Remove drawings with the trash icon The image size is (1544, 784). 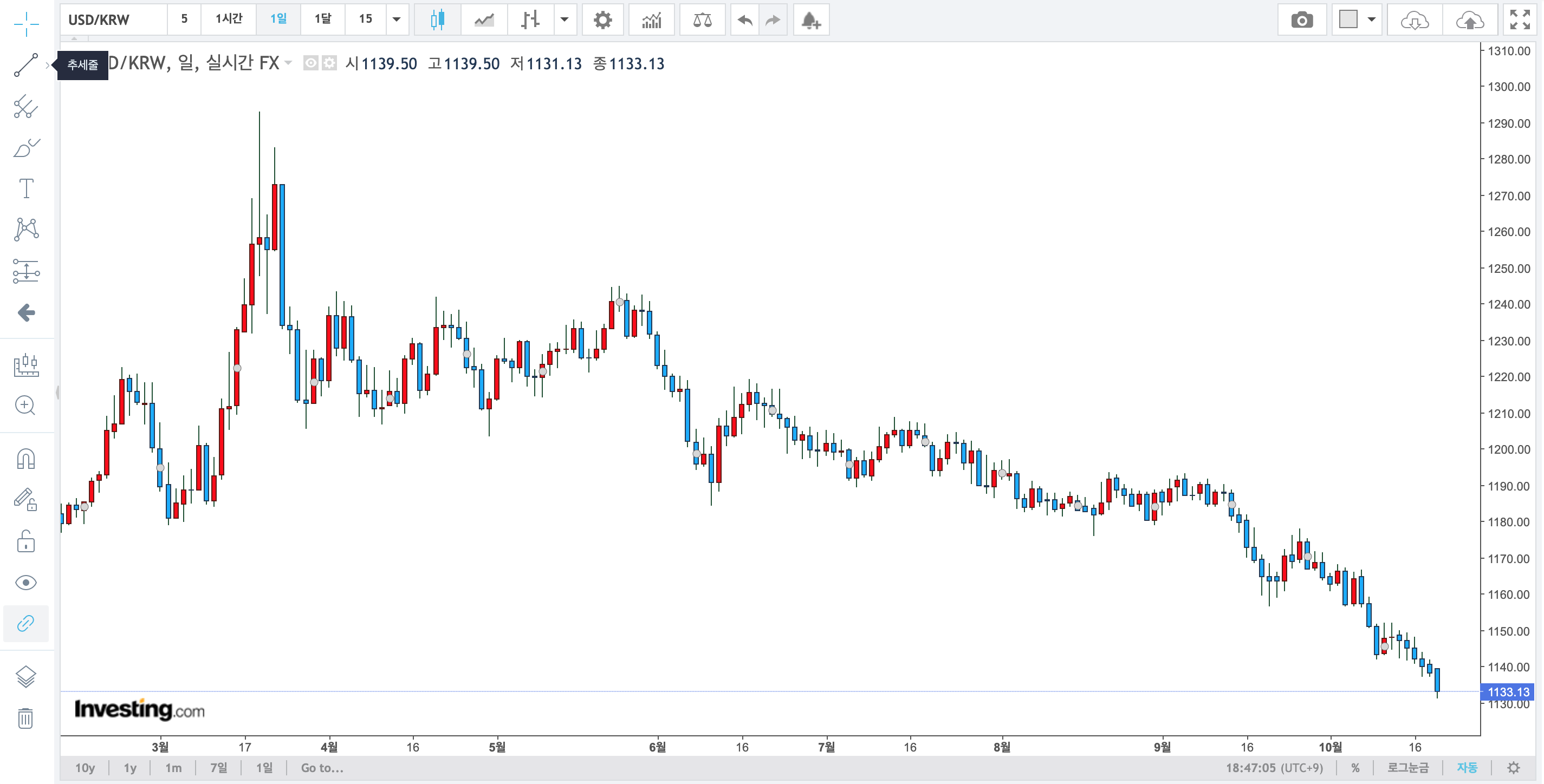pyautogui.click(x=26, y=717)
